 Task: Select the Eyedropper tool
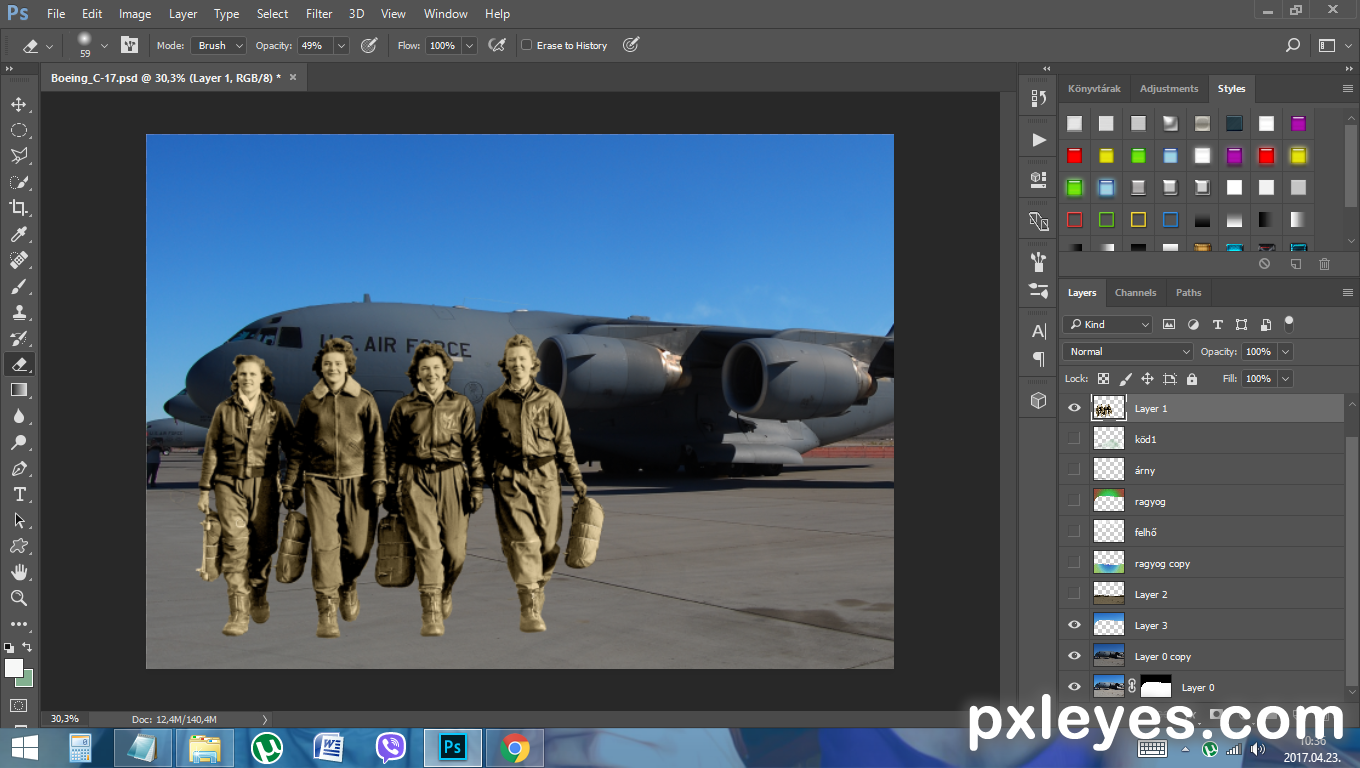pos(18,234)
